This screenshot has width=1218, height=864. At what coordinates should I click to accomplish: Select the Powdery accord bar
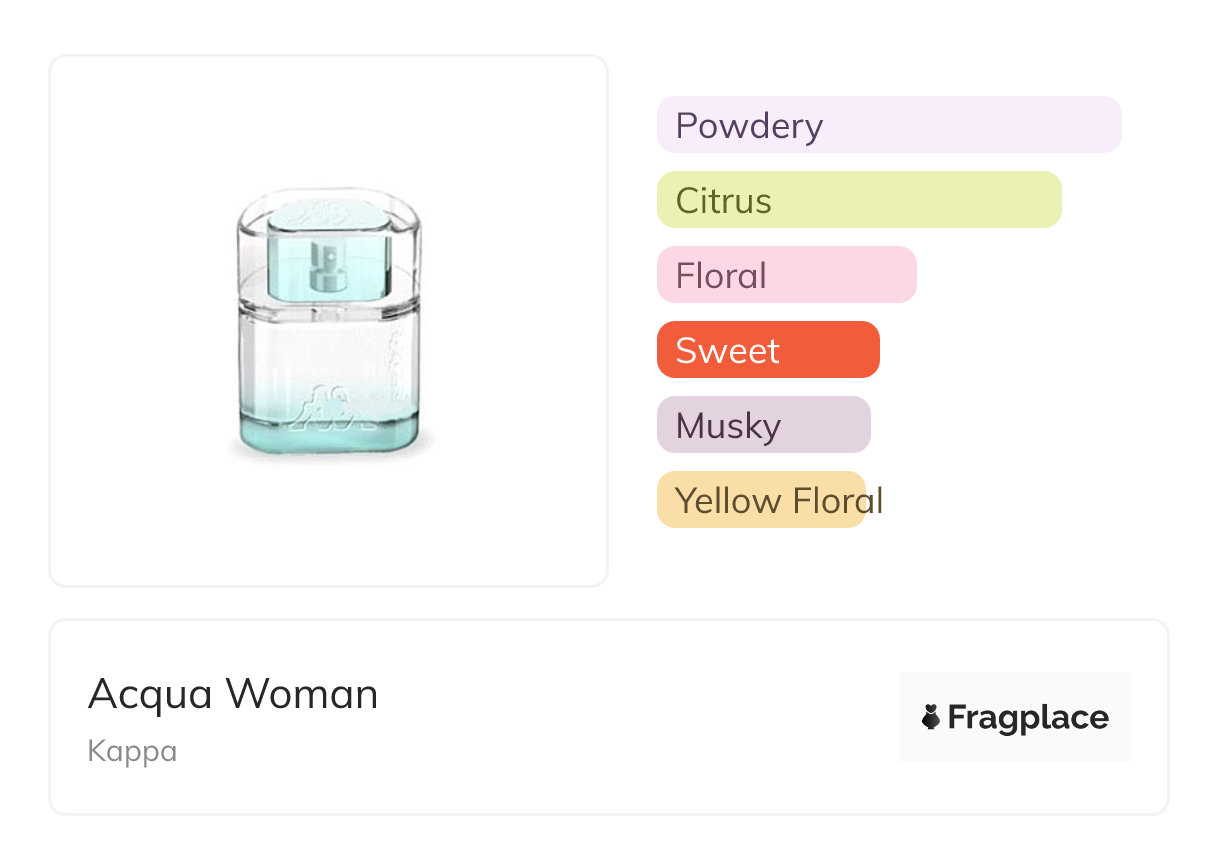[x=888, y=125]
